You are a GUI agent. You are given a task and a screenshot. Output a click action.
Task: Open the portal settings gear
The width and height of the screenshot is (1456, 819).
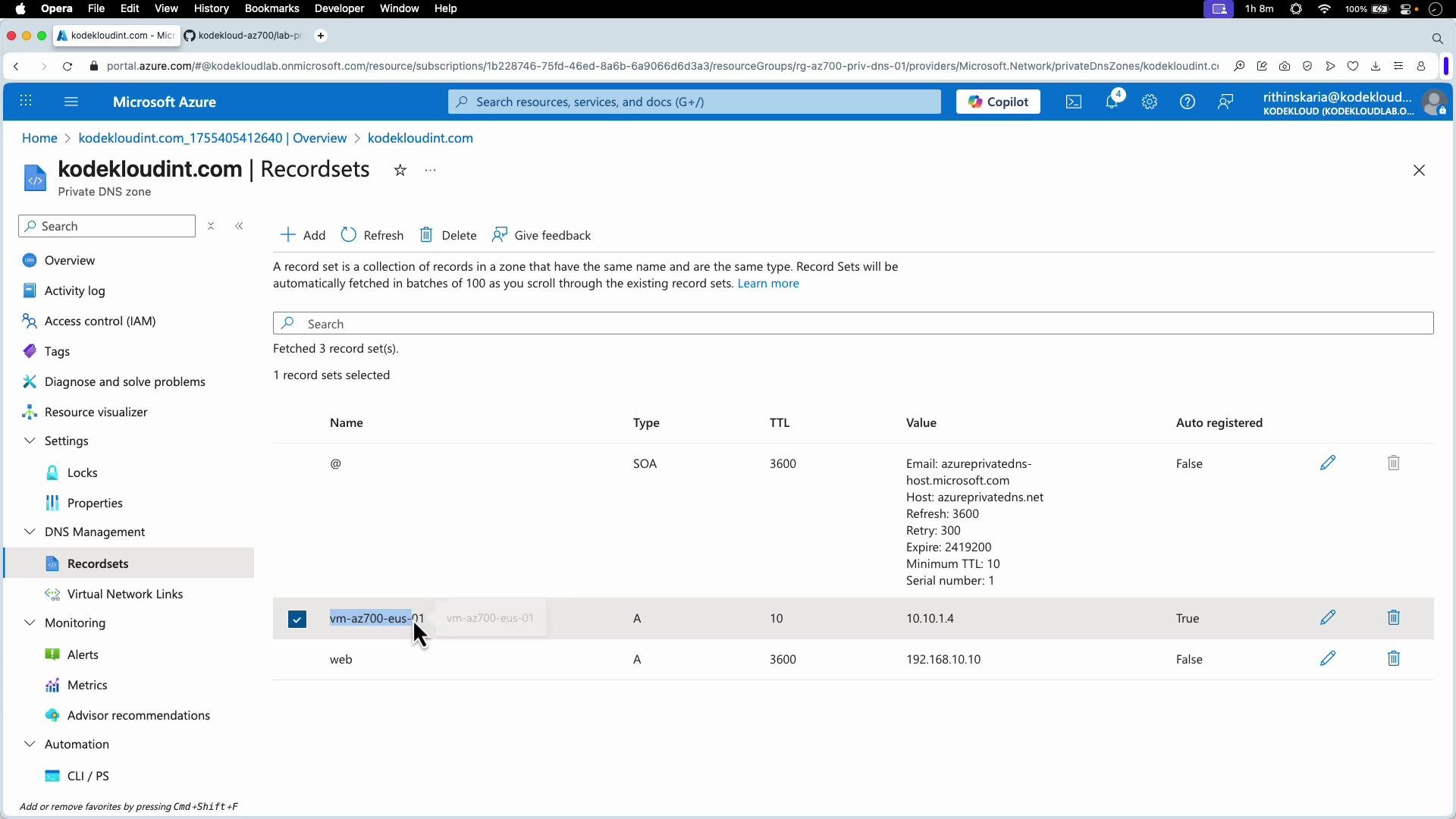pos(1150,102)
